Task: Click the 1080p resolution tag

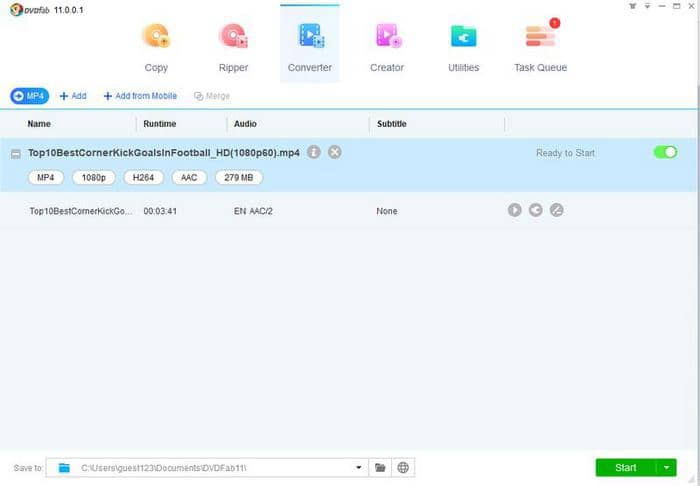Action: [94, 178]
